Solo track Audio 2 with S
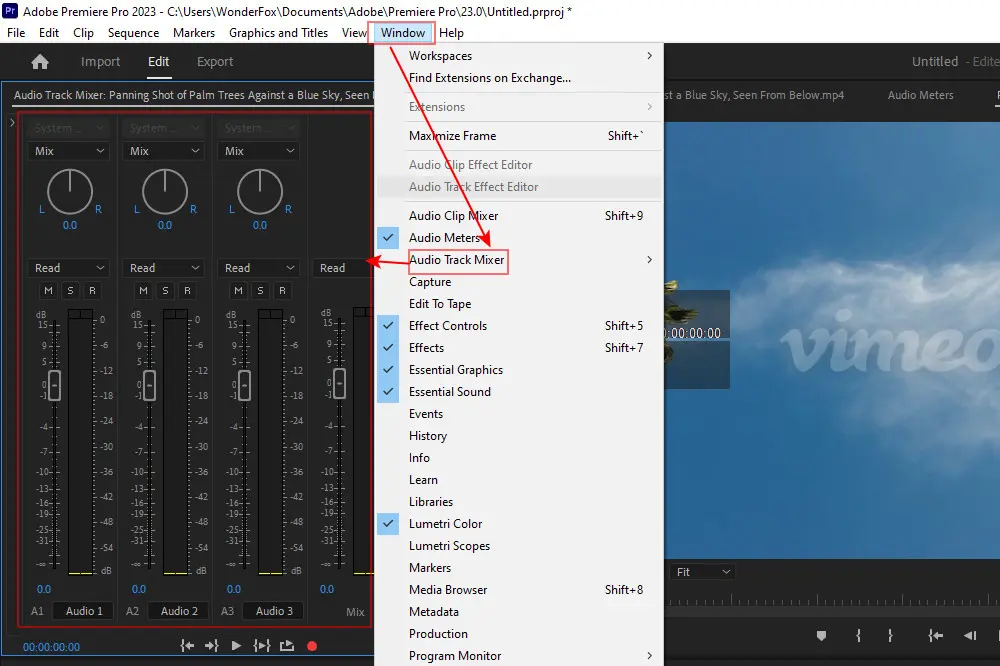This screenshot has height=666, width=1000. pos(165,290)
